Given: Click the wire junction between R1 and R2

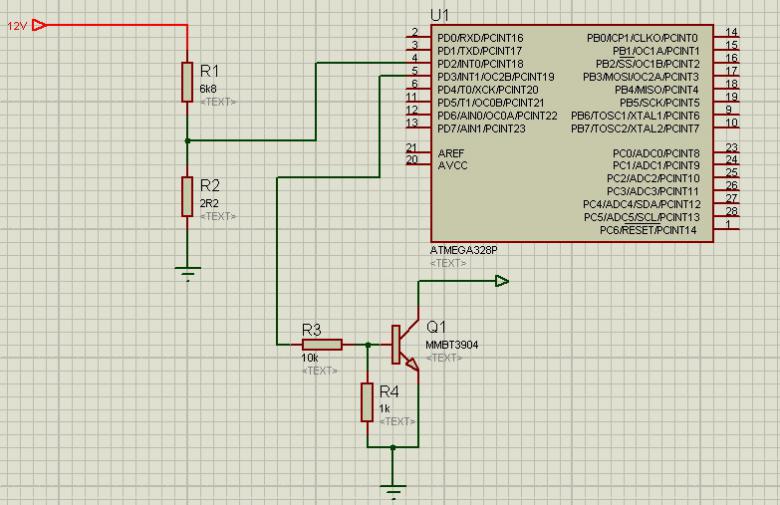Looking at the screenshot, I should (x=188, y=141).
